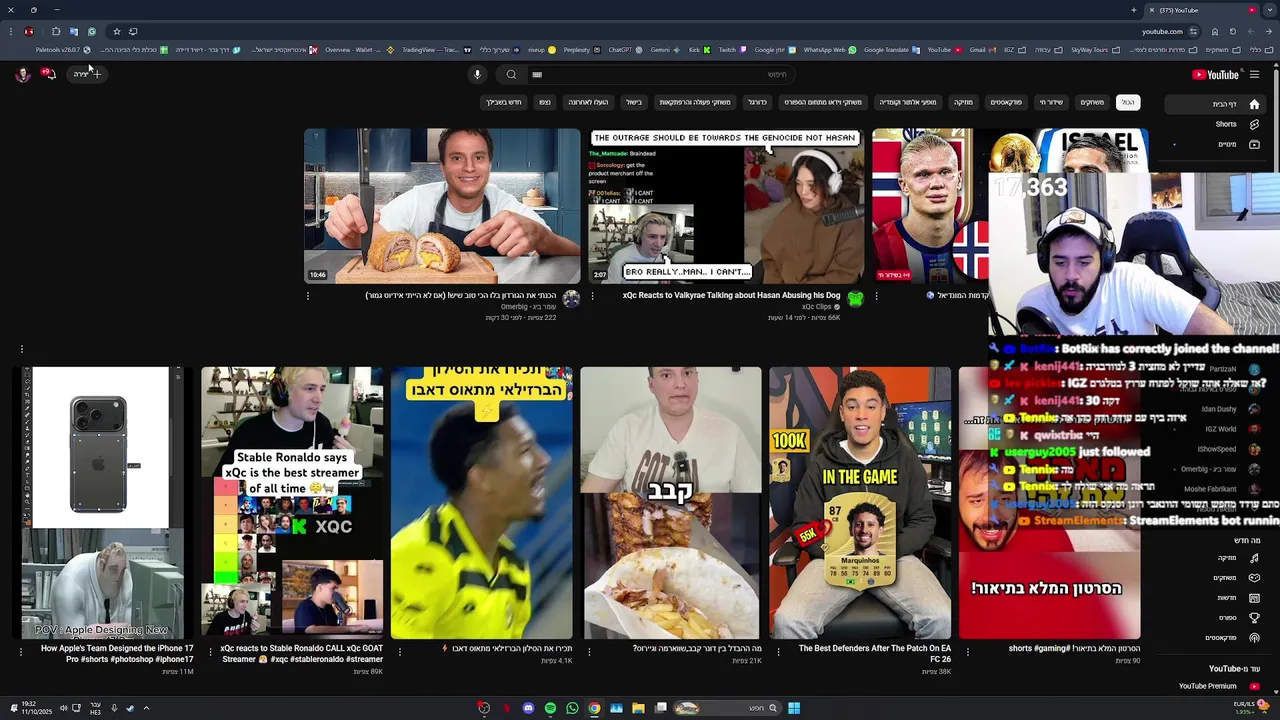1280x720 pixels.
Task: Select the live-stream filter chip
Action: coord(1051,102)
